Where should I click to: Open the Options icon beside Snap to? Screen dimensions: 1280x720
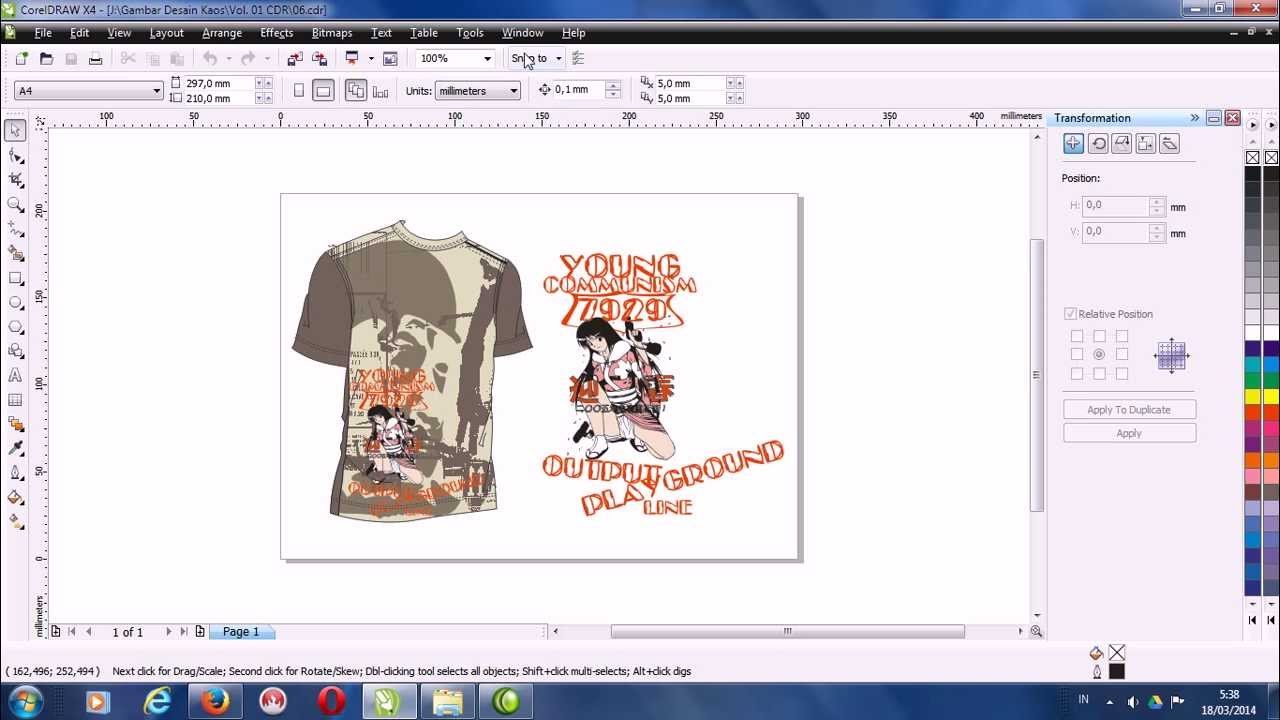[578, 59]
